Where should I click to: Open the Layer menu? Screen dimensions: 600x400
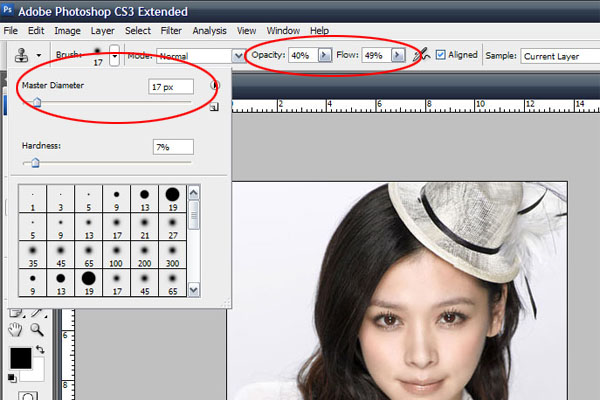[x=103, y=31]
